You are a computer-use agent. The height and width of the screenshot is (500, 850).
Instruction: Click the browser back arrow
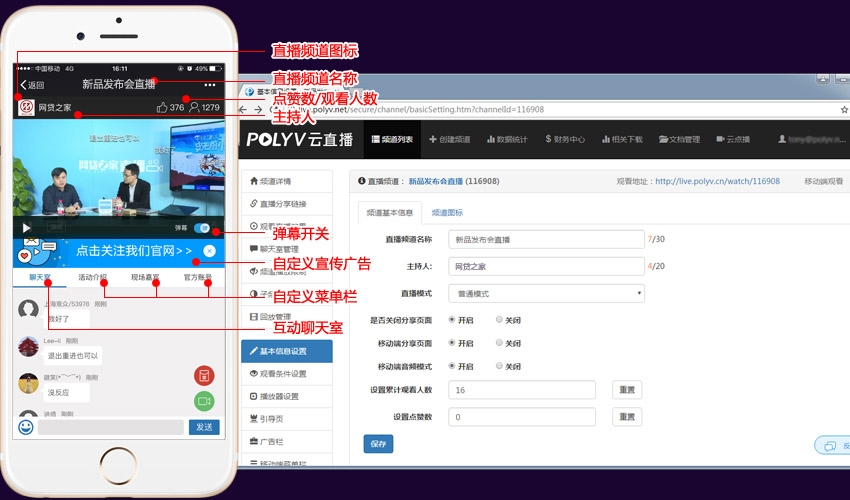[x=243, y=110]
